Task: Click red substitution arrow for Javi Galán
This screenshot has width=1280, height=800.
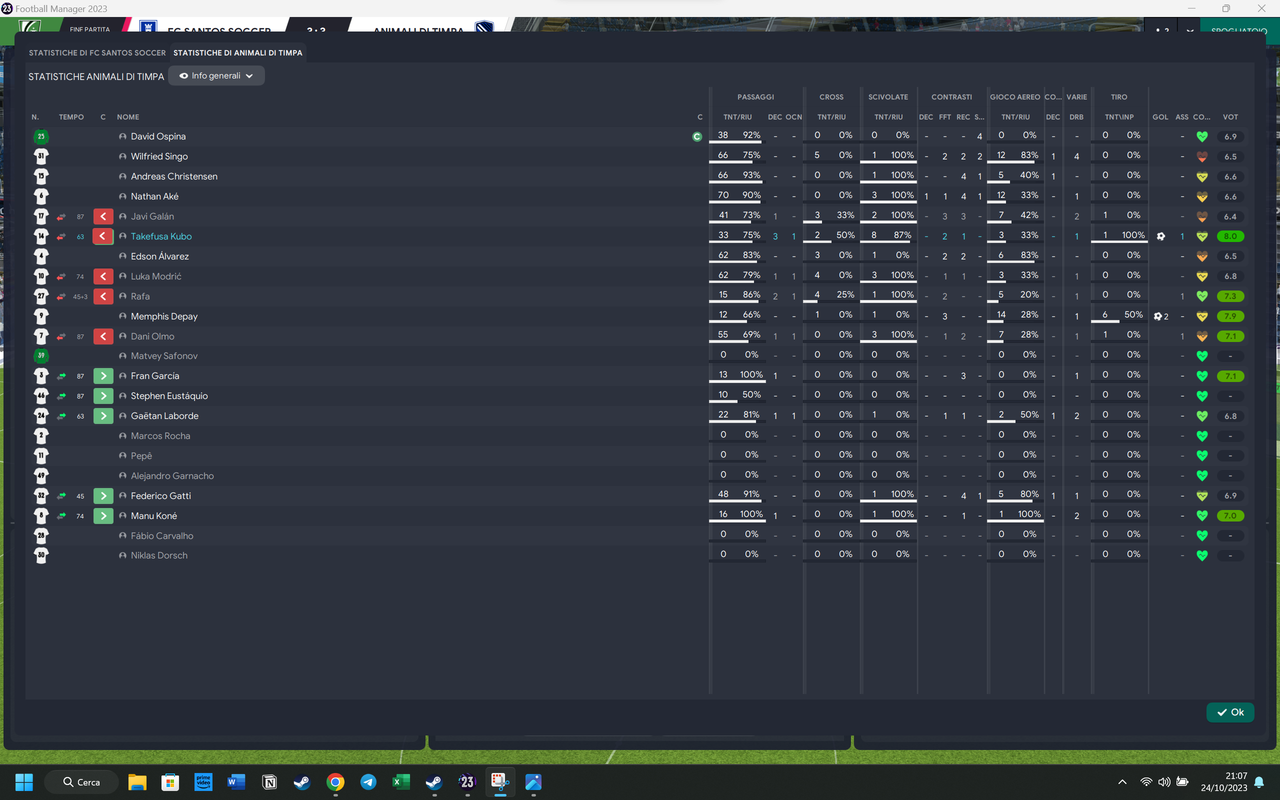Action: 102,216
